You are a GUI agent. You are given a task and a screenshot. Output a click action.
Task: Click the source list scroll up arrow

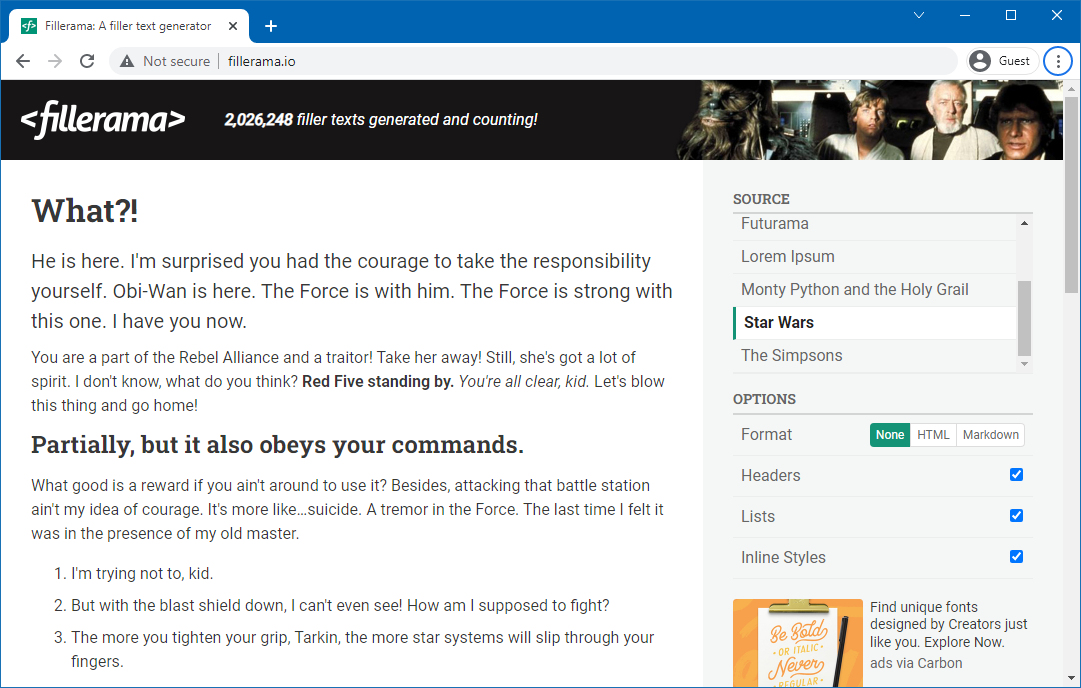pos(1024,223)
